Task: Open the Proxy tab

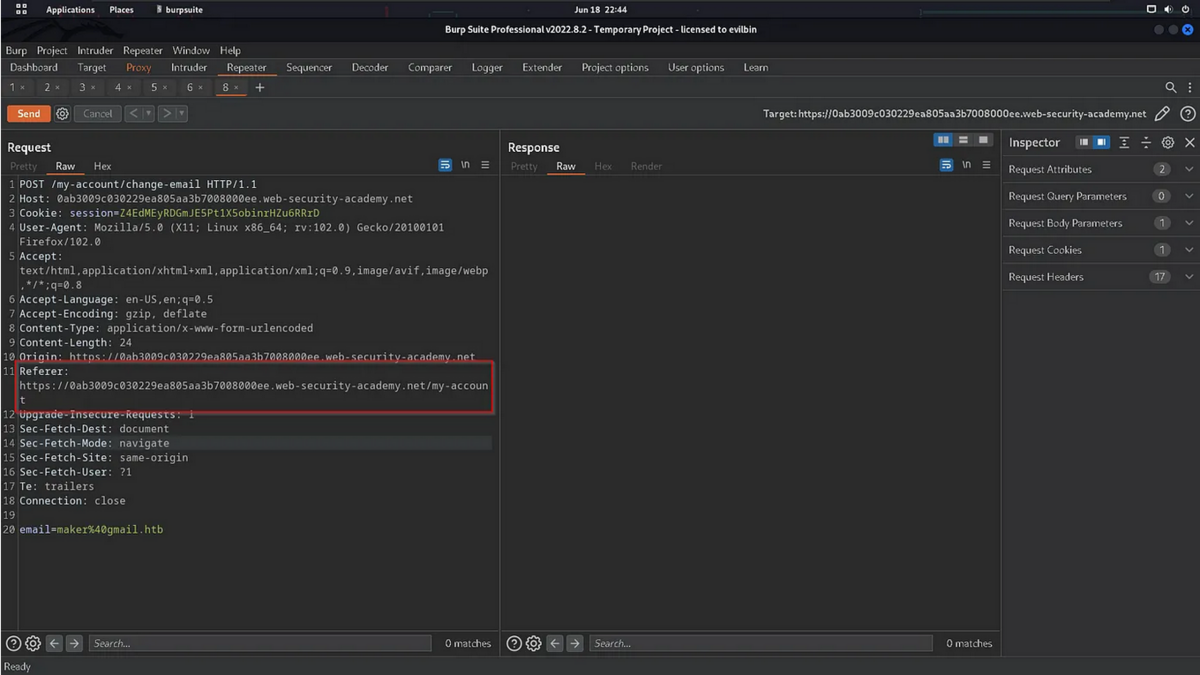Action: coord(138,67)
